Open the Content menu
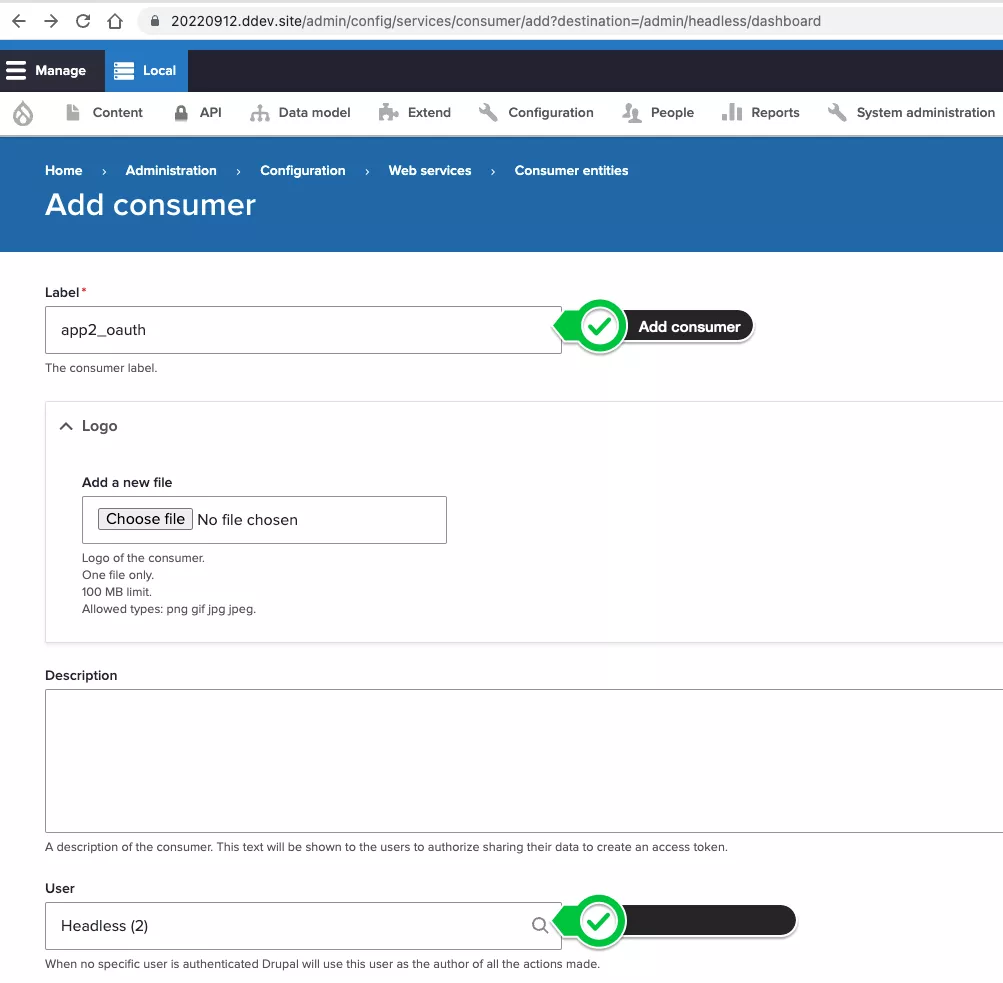 coord(105,113)
